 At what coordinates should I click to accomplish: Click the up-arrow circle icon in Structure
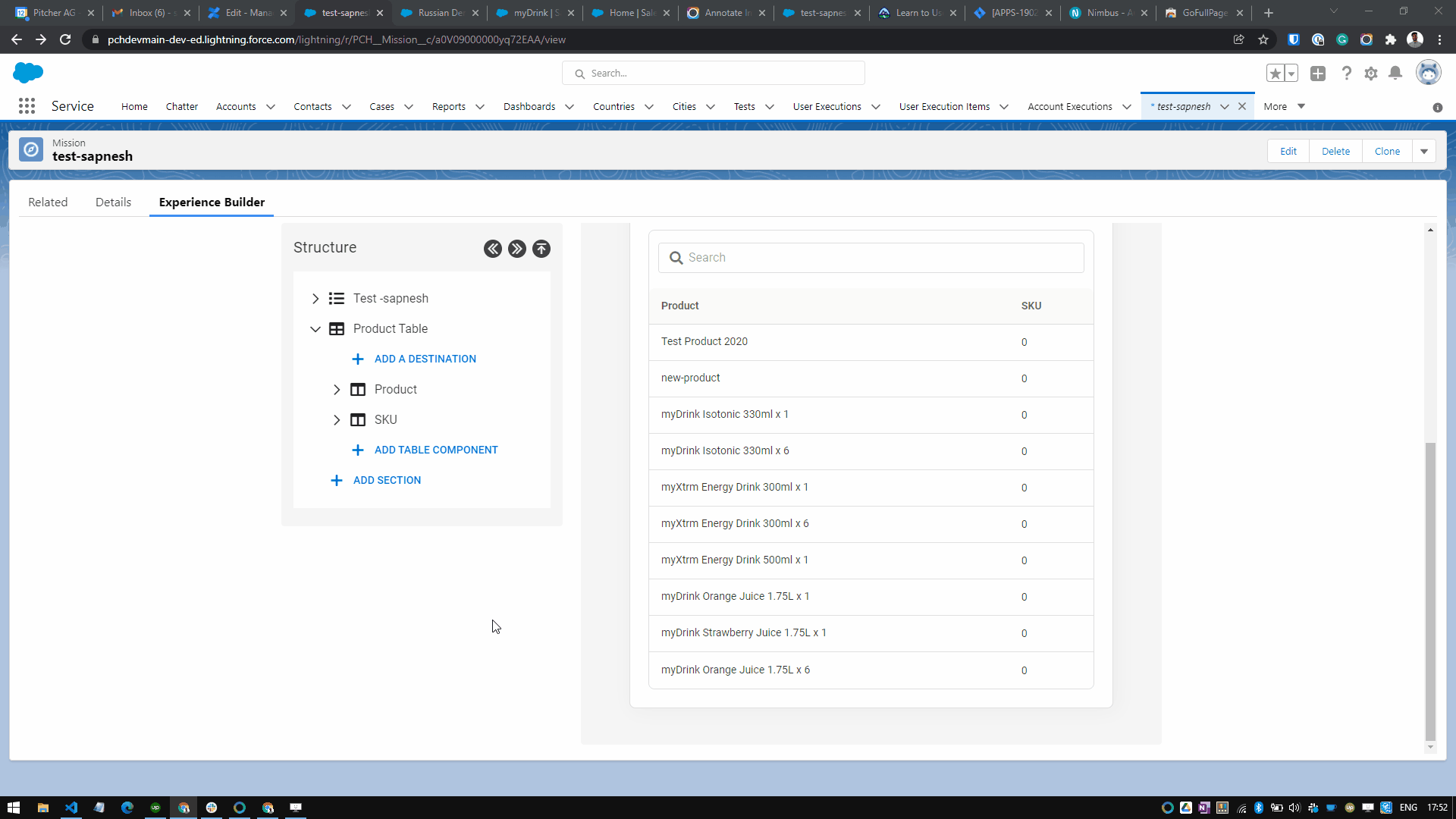pos(541,249)
